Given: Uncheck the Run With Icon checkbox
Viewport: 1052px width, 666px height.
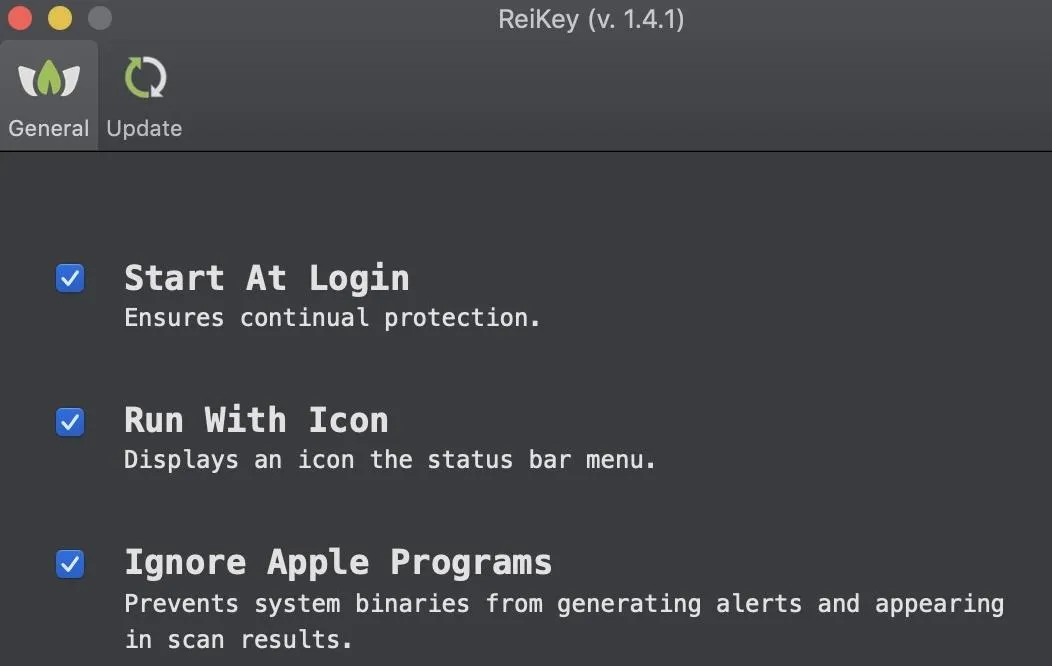Looking at the screenshot, I should click(70, 422).
